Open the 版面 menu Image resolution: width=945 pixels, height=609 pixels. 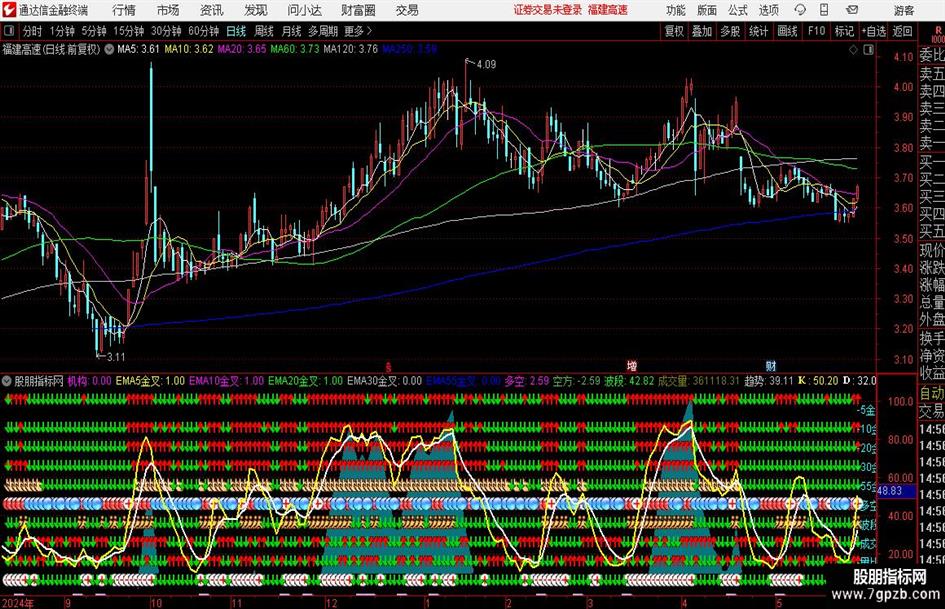pyautogui.click(x=707, y=10)
